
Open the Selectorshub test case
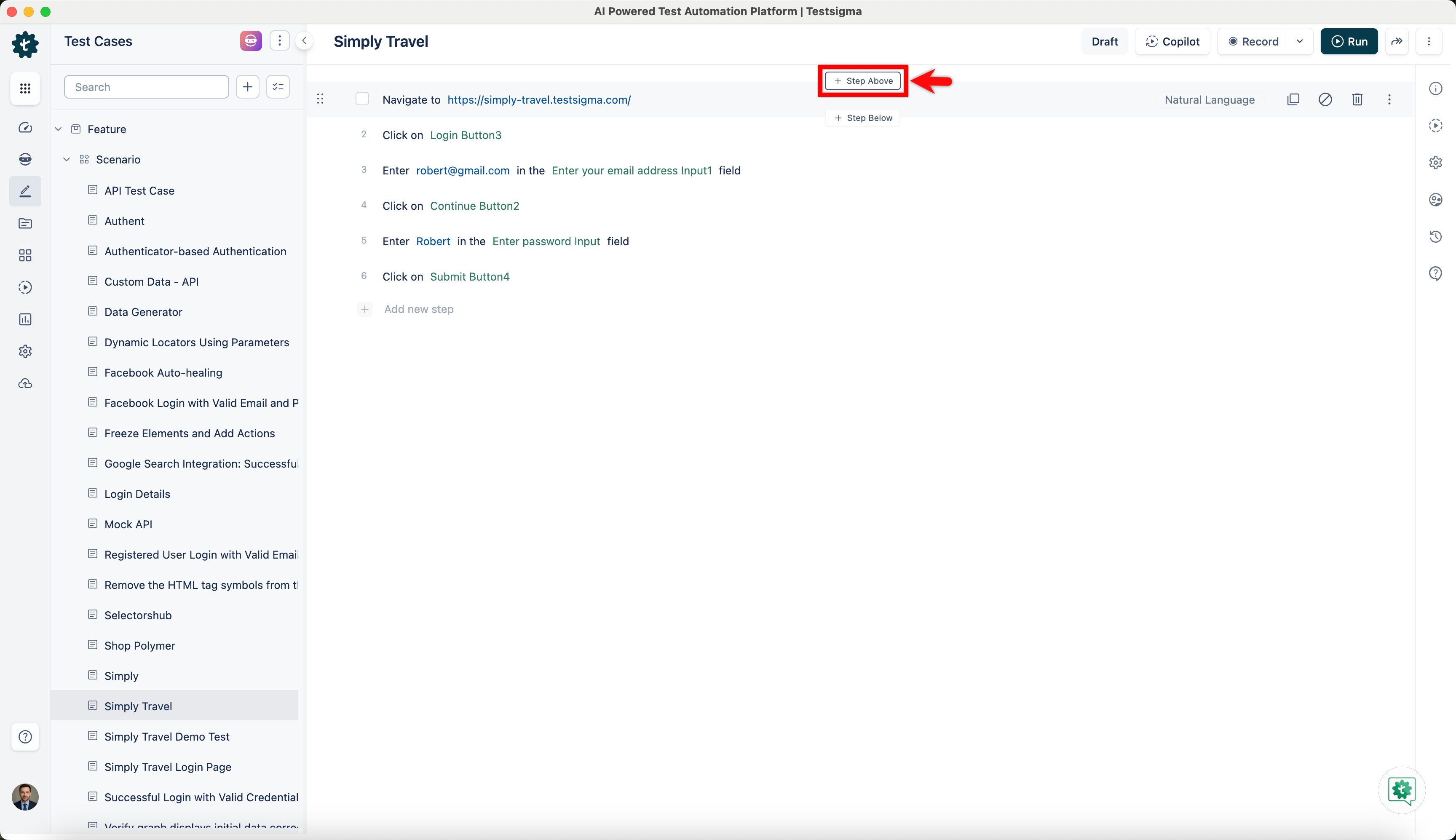(138, 615)
